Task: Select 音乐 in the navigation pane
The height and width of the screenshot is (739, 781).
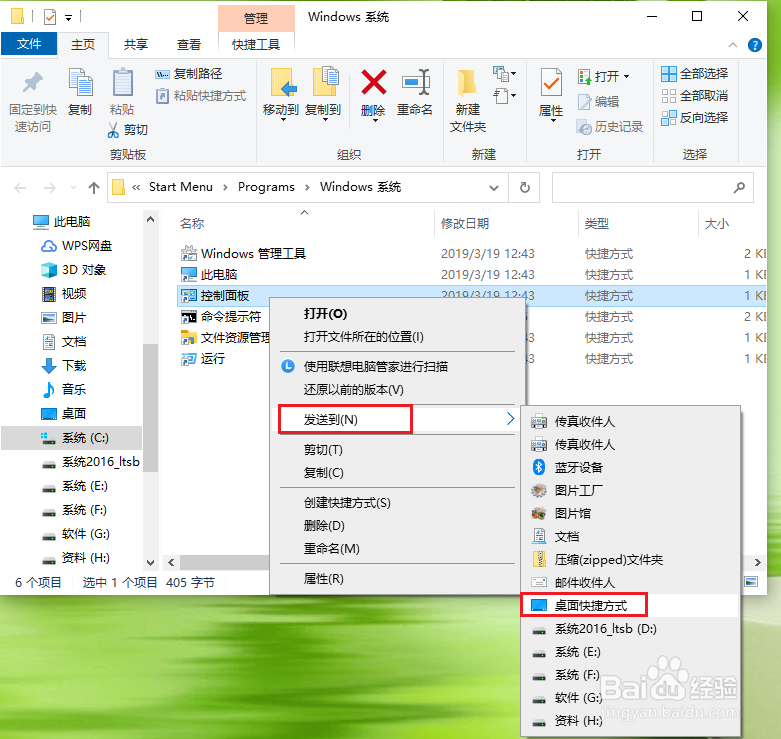Action: [x=64, y=389]
